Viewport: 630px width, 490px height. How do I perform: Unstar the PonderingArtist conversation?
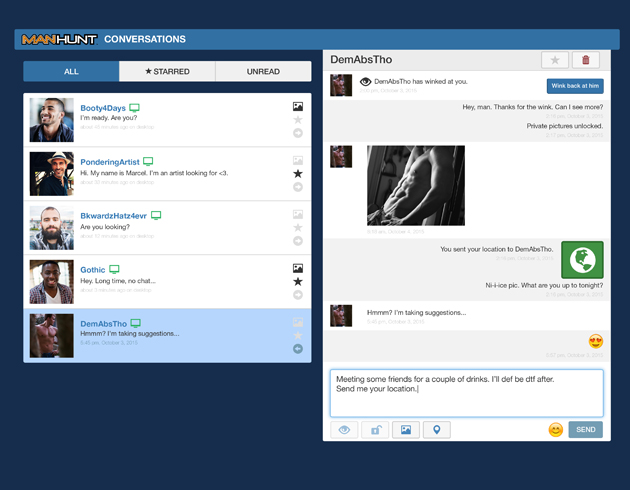298,174
